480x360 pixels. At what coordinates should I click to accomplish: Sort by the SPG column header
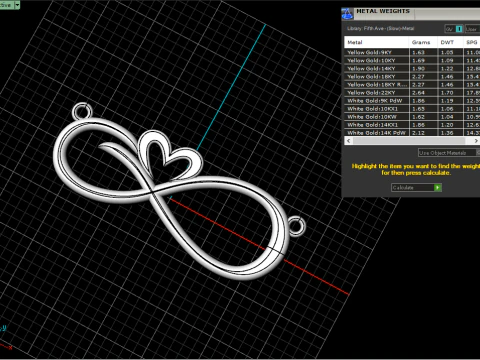tap(472, 42)
